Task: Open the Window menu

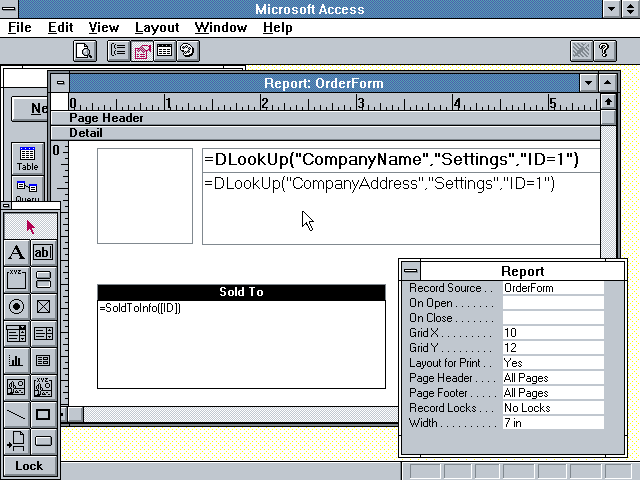Action: 221,28
